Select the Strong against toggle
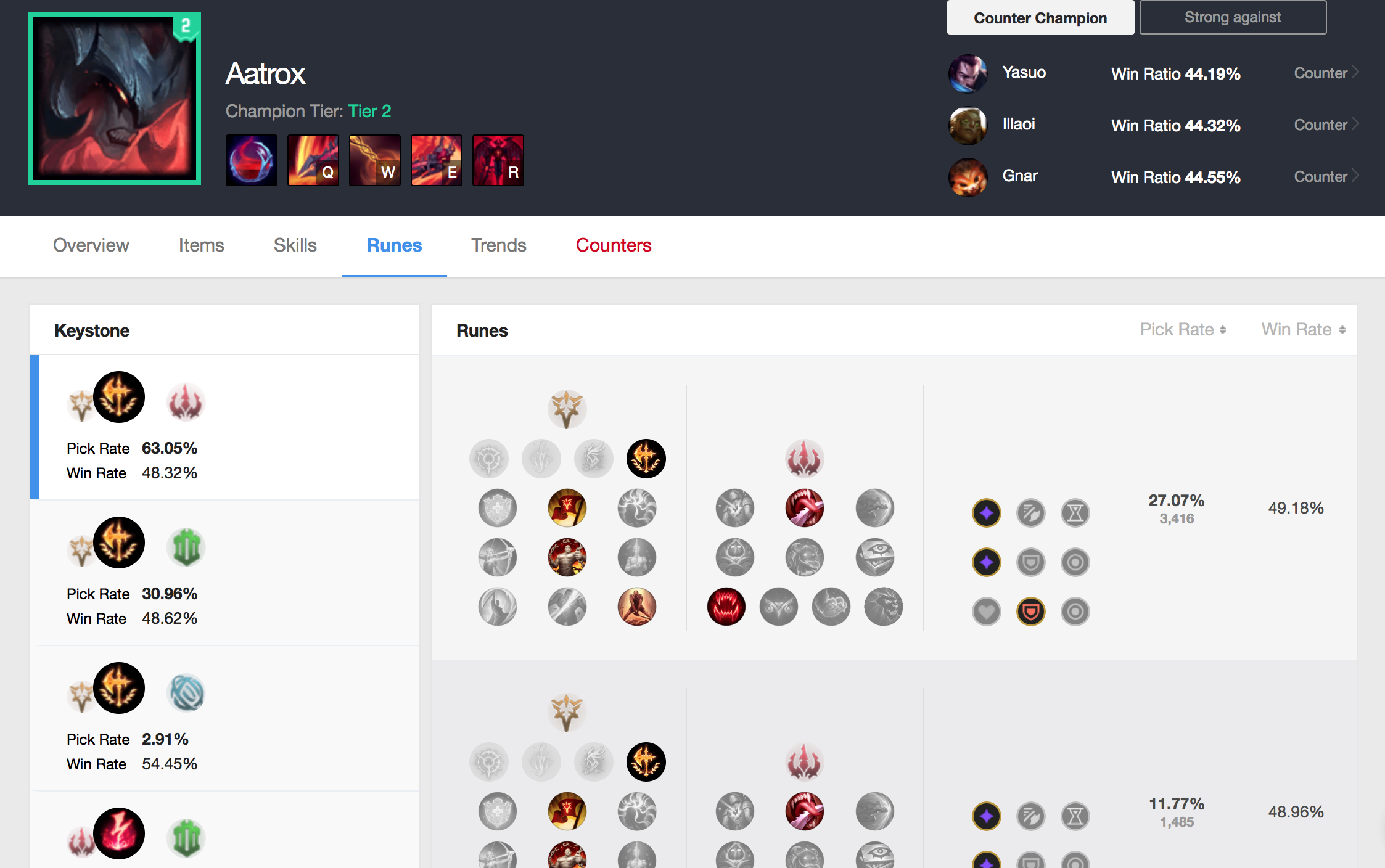1385x868 pixels. [1233, 17]
